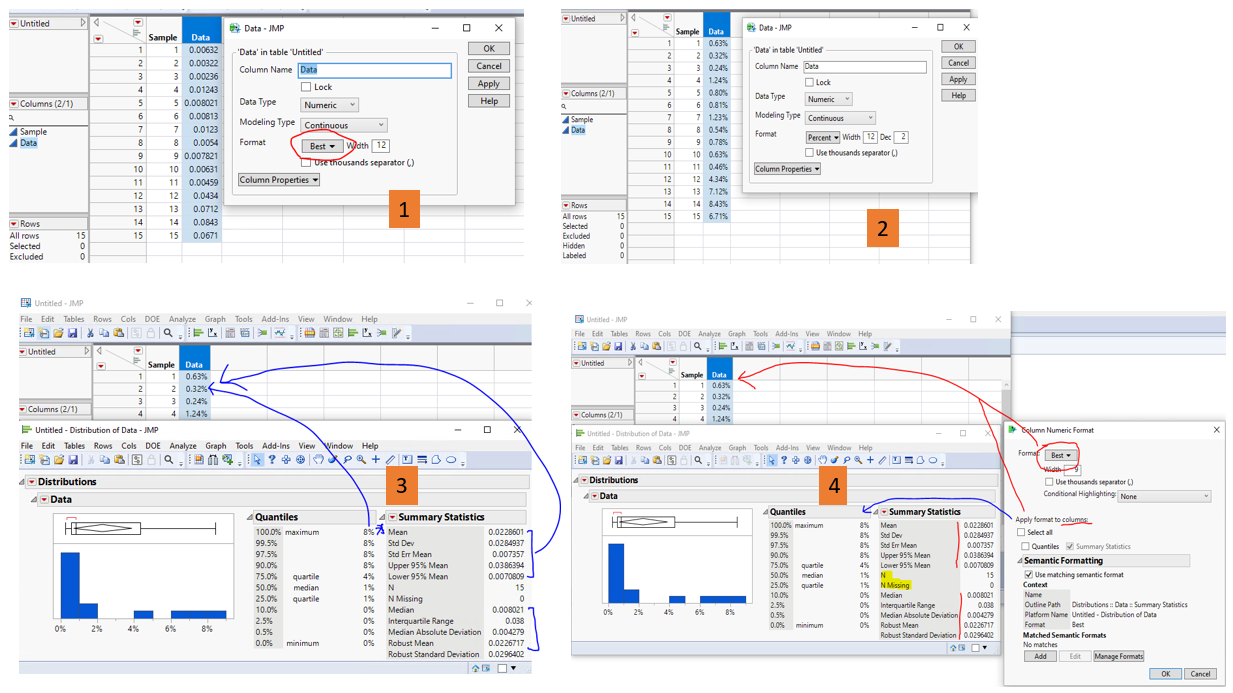Click the question mark Help tool icon
Viewport: 1233px width, 693px height.
(273, 459)
